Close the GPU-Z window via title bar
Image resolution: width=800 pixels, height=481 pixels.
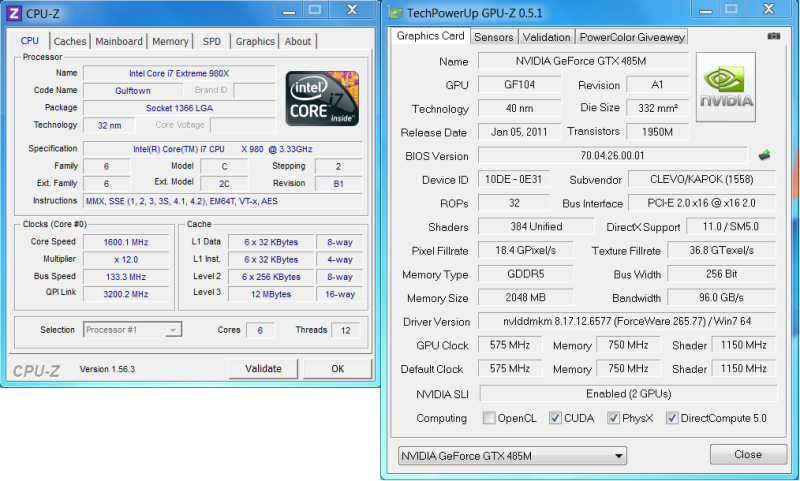pyautogui.click(x=768, y=9)
